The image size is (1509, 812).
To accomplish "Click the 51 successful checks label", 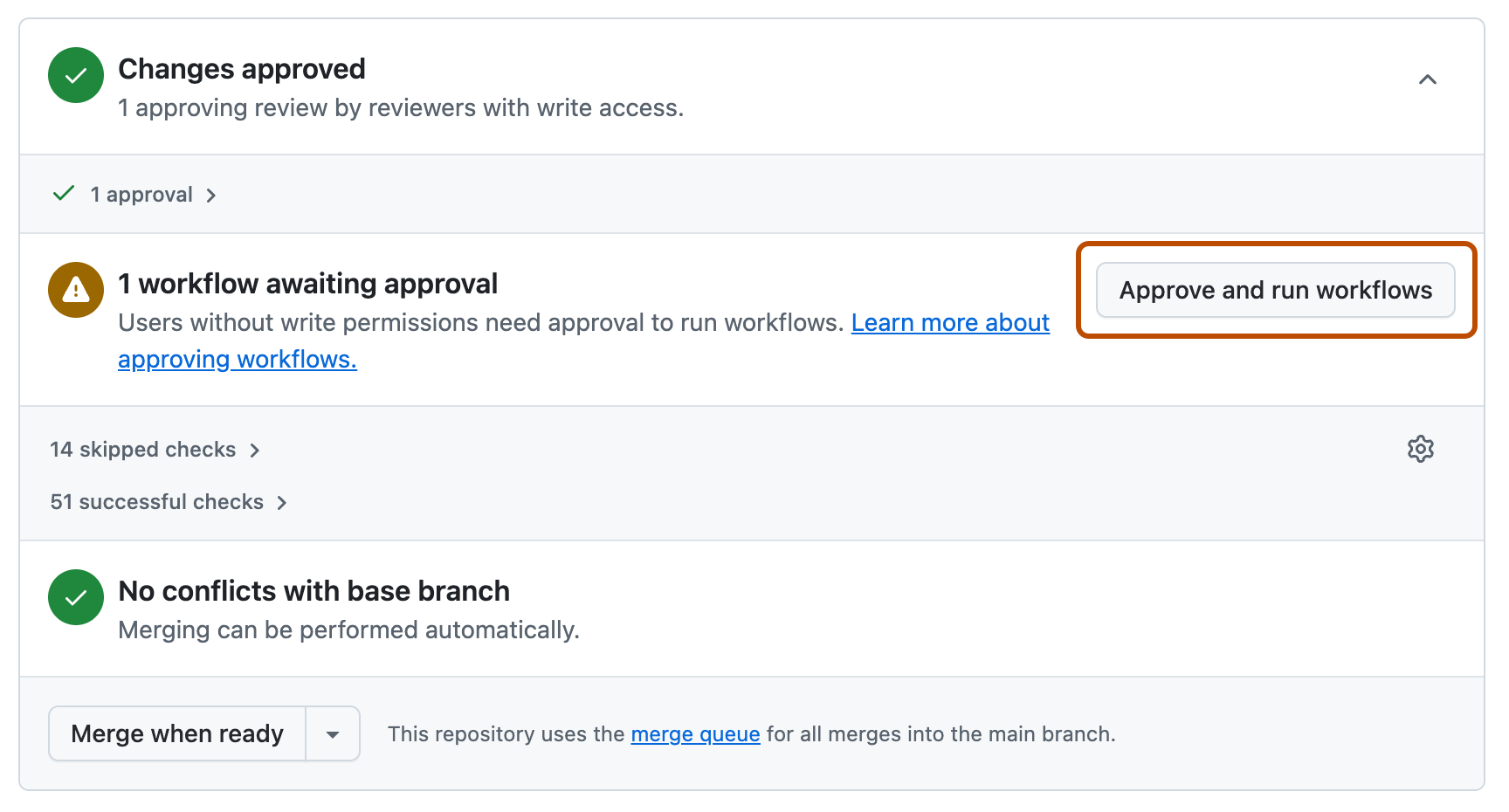I will coord(156,501).
